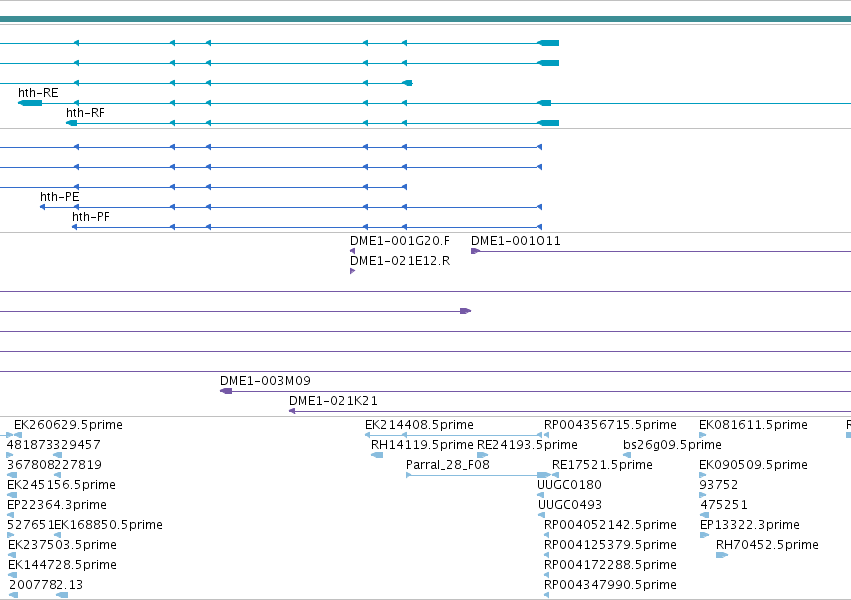851x600 pixels.
Task: Select the UUGC0180 label
Action: pyautogui.click(x=569, y=485)
